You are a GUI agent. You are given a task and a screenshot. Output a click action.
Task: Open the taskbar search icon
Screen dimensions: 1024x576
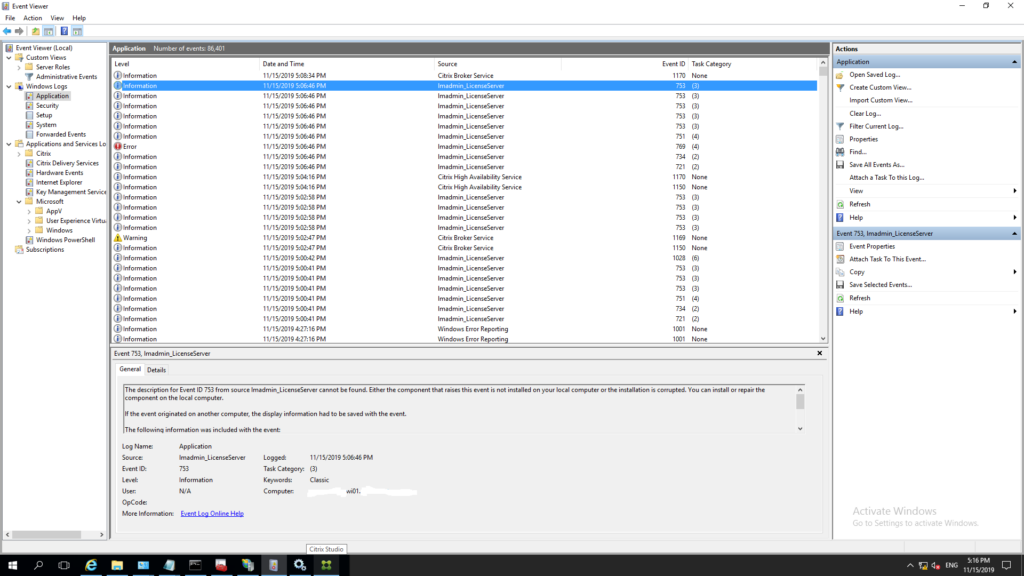coord(39,565)
